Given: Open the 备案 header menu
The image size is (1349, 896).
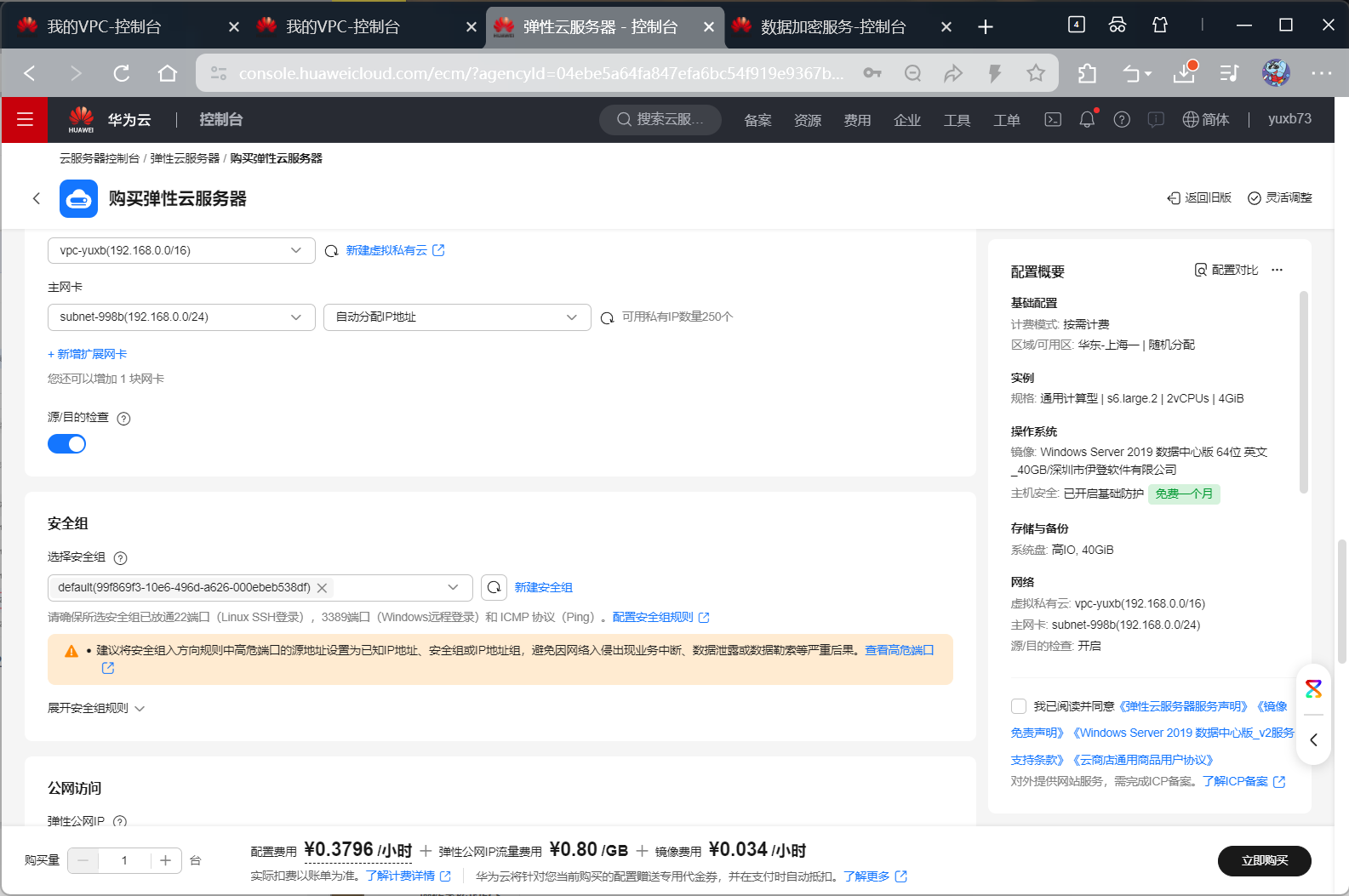Looking at the screenshot, I should (x=757, y=120).
